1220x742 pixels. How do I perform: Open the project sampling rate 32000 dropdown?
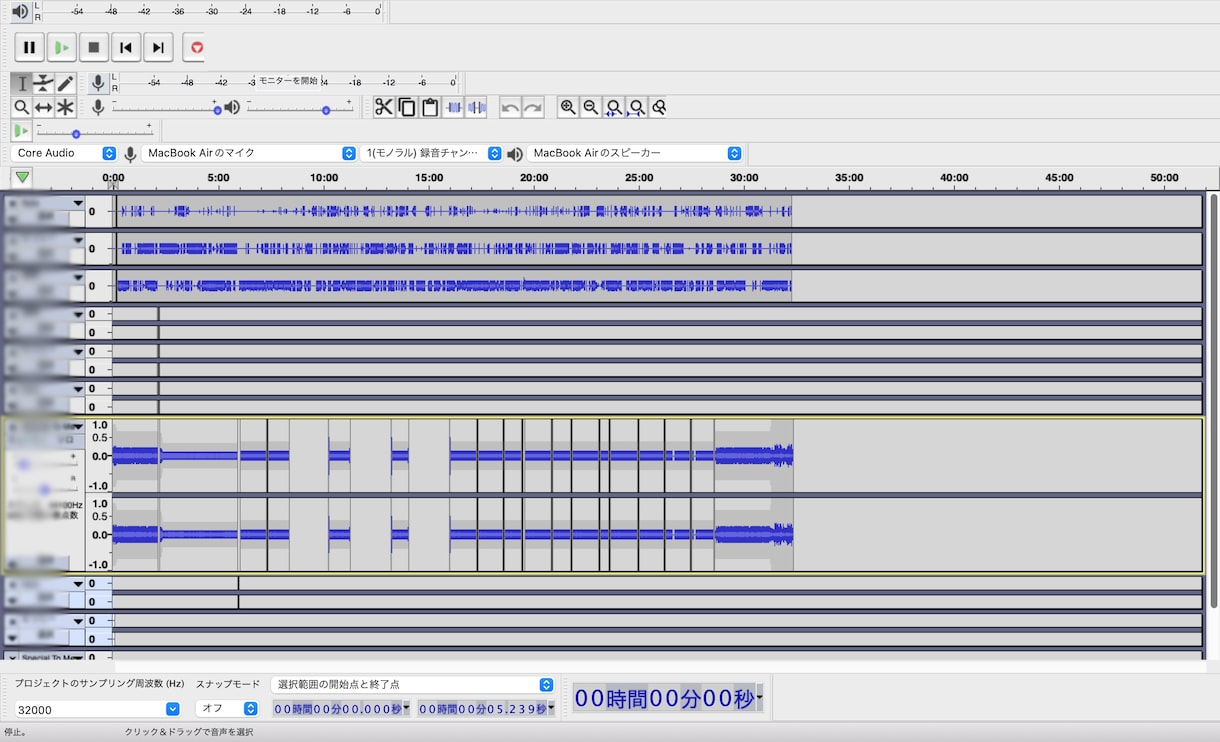pyautogui.click(x=97, y=709)
